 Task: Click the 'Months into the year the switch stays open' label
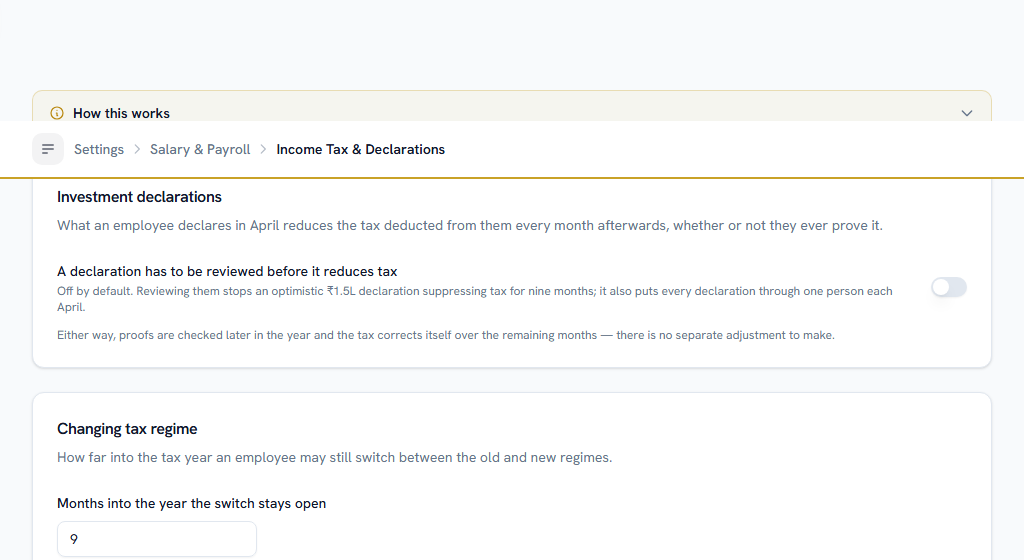(x=191, y=503)
